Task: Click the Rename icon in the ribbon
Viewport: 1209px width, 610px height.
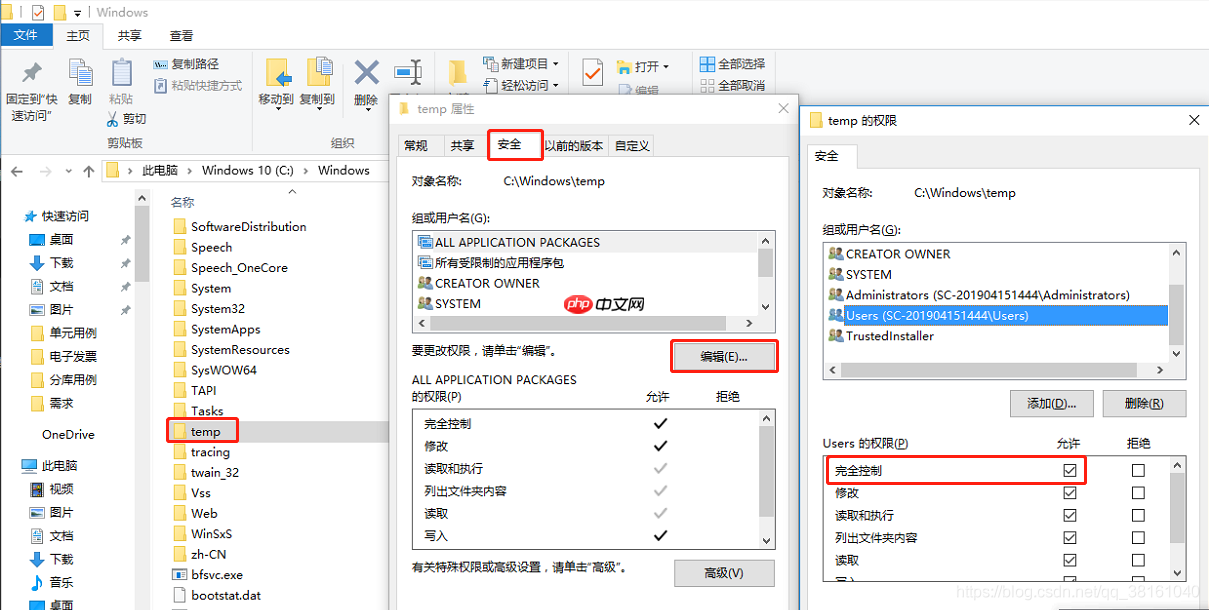Action: [x=407, y=72]
